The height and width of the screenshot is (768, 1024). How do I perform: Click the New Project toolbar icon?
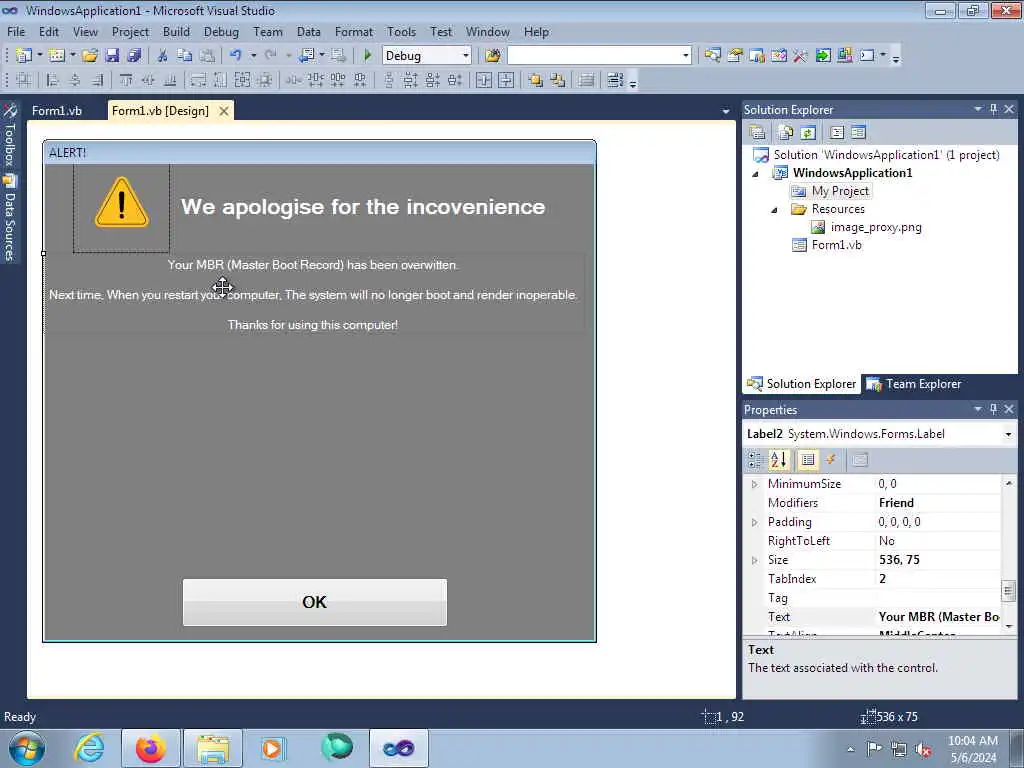point(24,56)
